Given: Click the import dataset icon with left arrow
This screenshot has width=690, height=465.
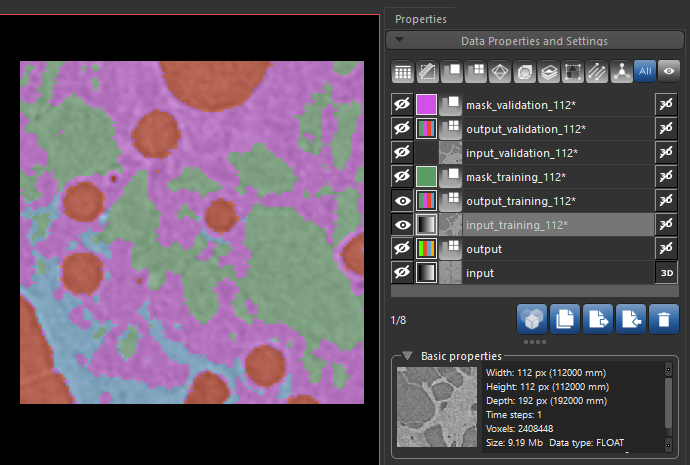Looking at the screenshot, I should [x=629, y=320].
